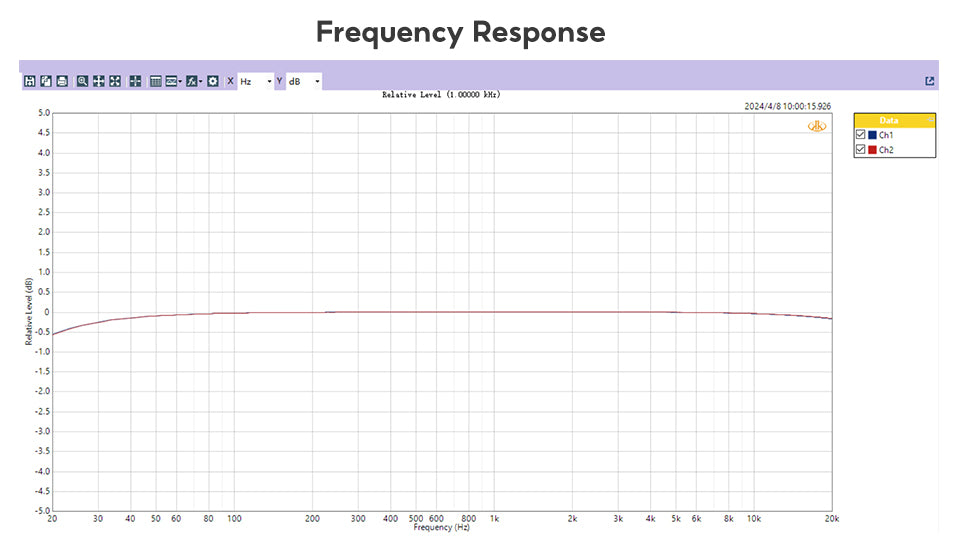Select the magnifier zoom tool
960x558 pixels.
[83, 81]
